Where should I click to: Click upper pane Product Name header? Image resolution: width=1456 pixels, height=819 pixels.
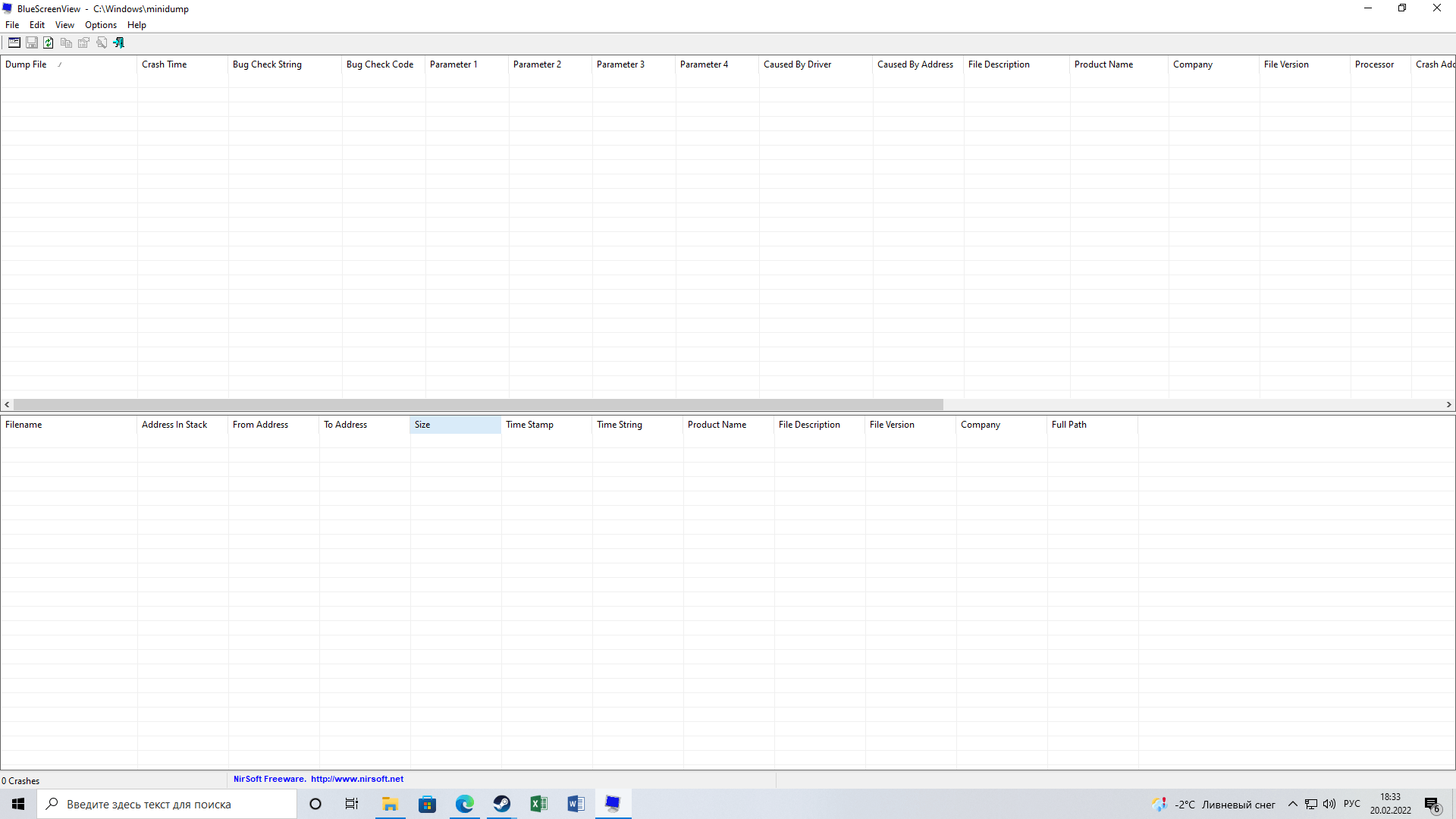pos(1119,64)
